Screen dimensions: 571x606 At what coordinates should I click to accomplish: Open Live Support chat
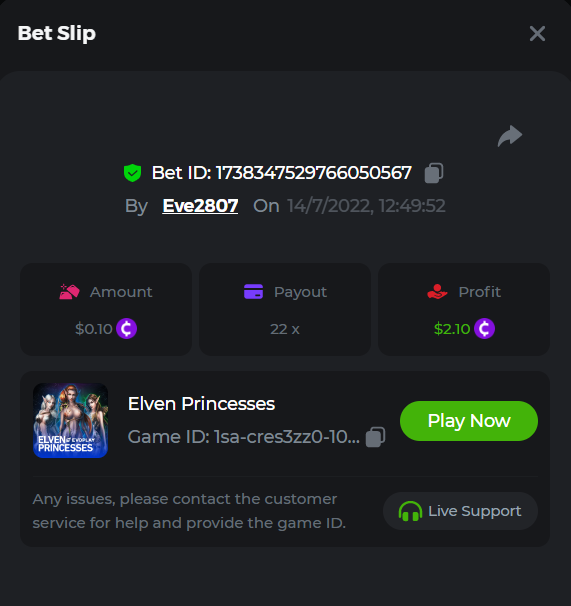coord(460,511)
